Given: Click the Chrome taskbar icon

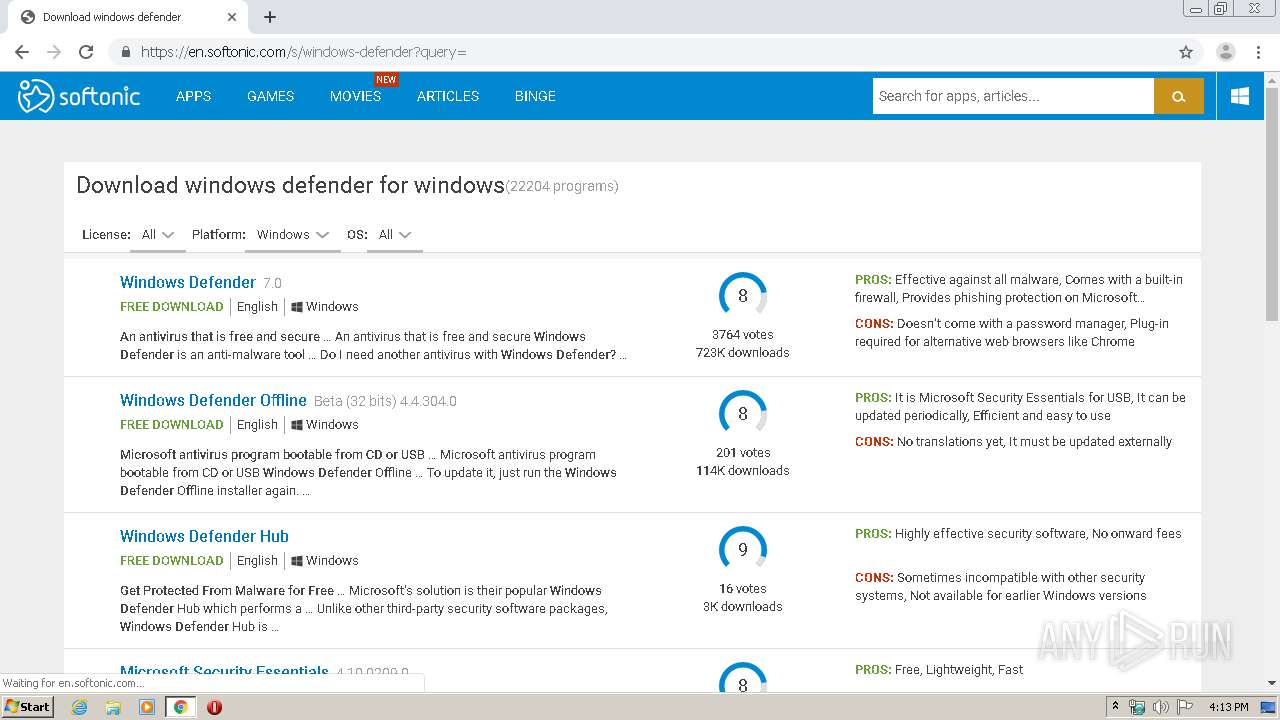Looking at the screenshot, I should pyautogui.click(x=181, y=707).
